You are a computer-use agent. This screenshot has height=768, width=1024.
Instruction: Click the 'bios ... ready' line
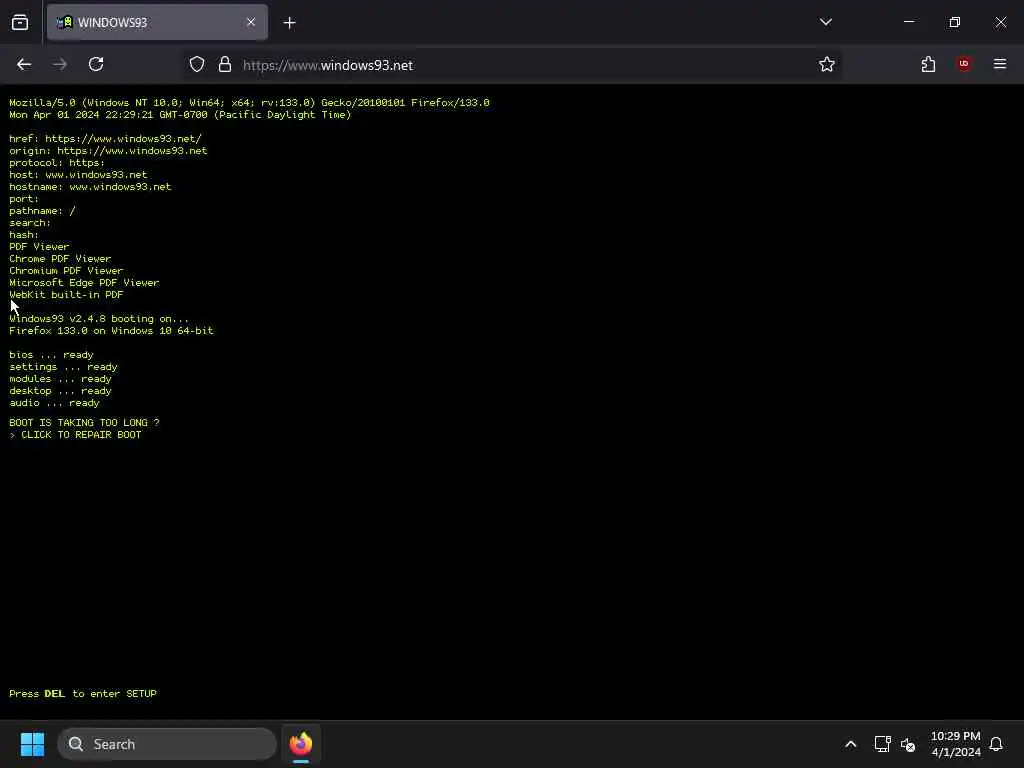(52, 355)
